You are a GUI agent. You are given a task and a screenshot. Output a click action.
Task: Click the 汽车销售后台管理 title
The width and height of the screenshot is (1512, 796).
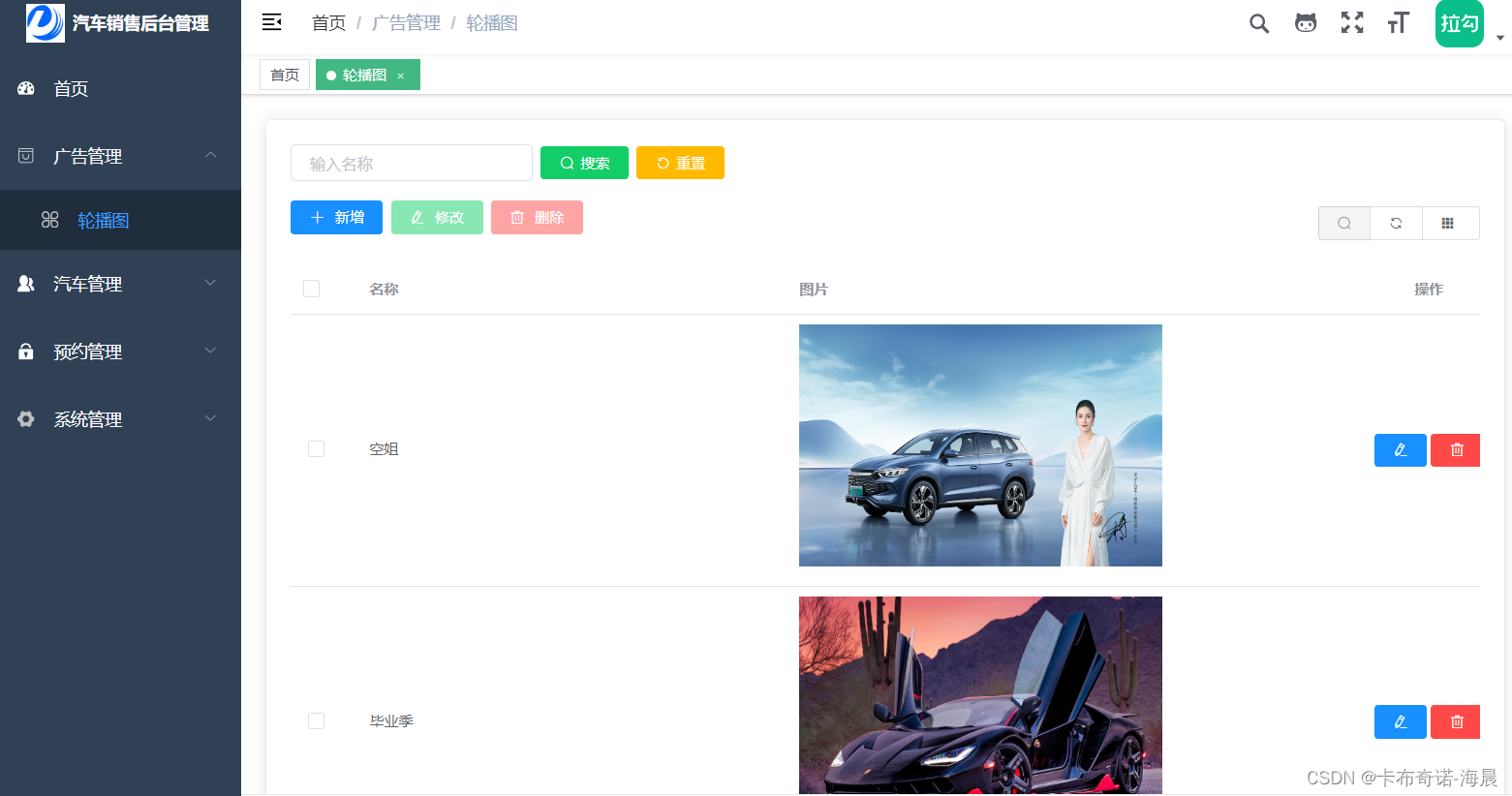140,23
